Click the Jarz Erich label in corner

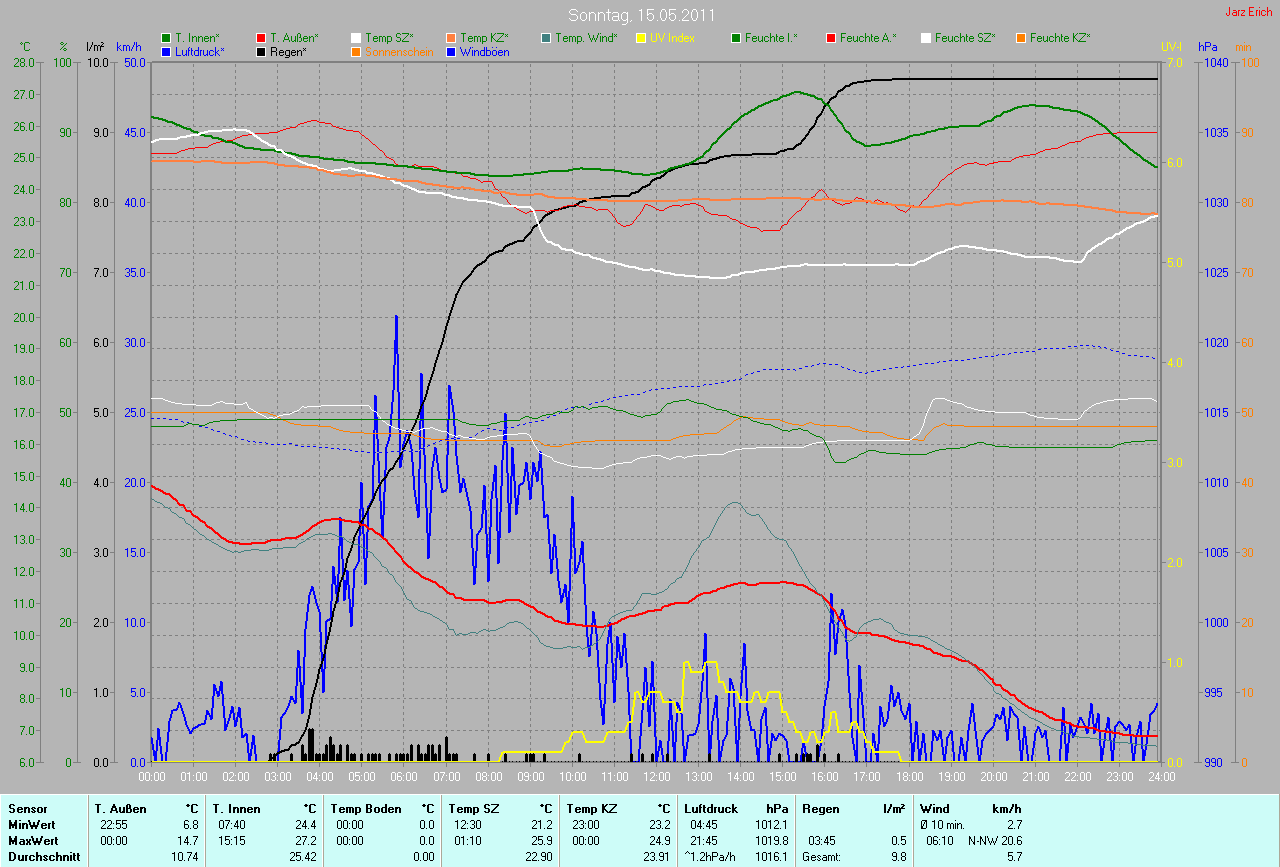point(1249,12)
